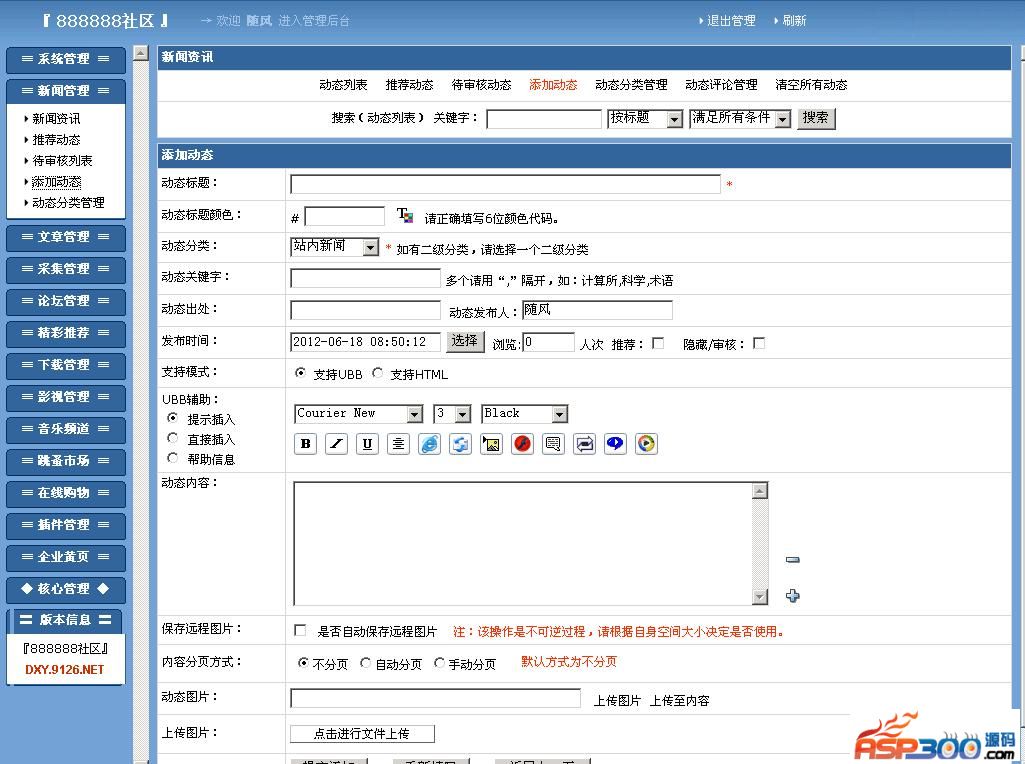
Task: Expand the 文章管理 sidebar section
Action: [65, 237]
